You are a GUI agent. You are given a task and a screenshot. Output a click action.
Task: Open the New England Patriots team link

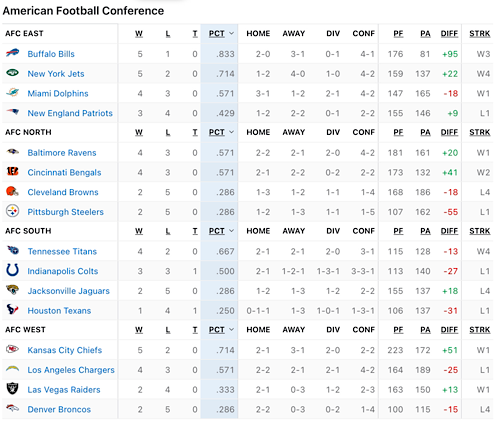tap(70, 113)
